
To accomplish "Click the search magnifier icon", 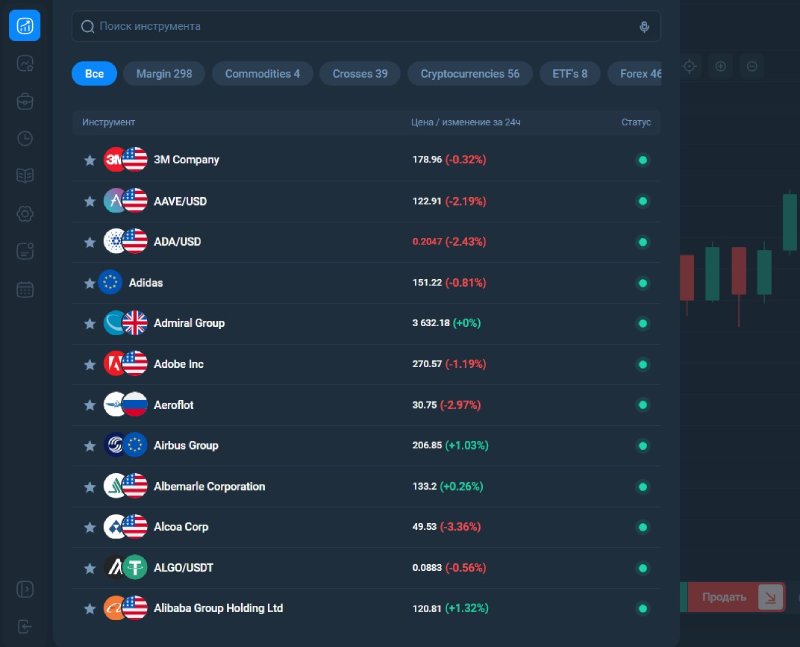I will pos(88,27).
